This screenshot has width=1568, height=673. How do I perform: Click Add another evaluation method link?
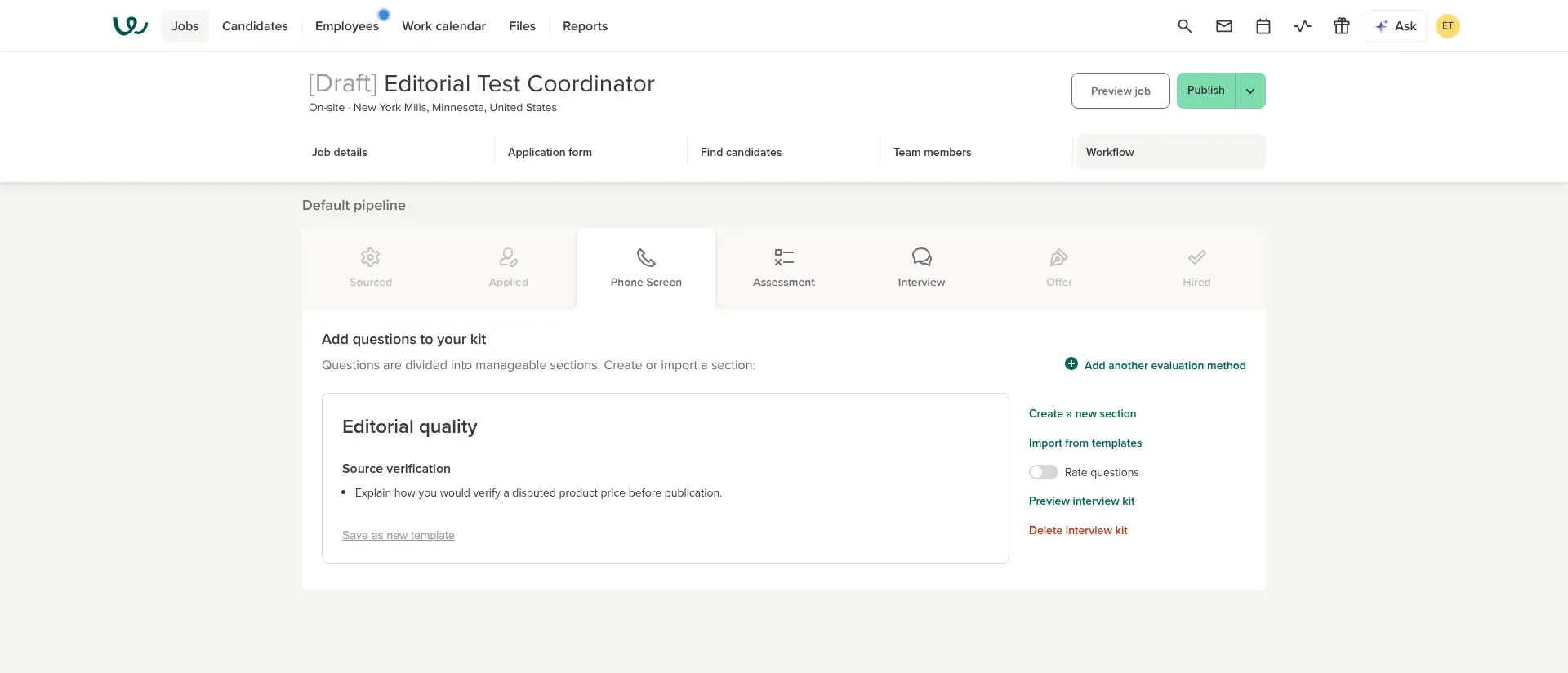(x=1165, y=365)
